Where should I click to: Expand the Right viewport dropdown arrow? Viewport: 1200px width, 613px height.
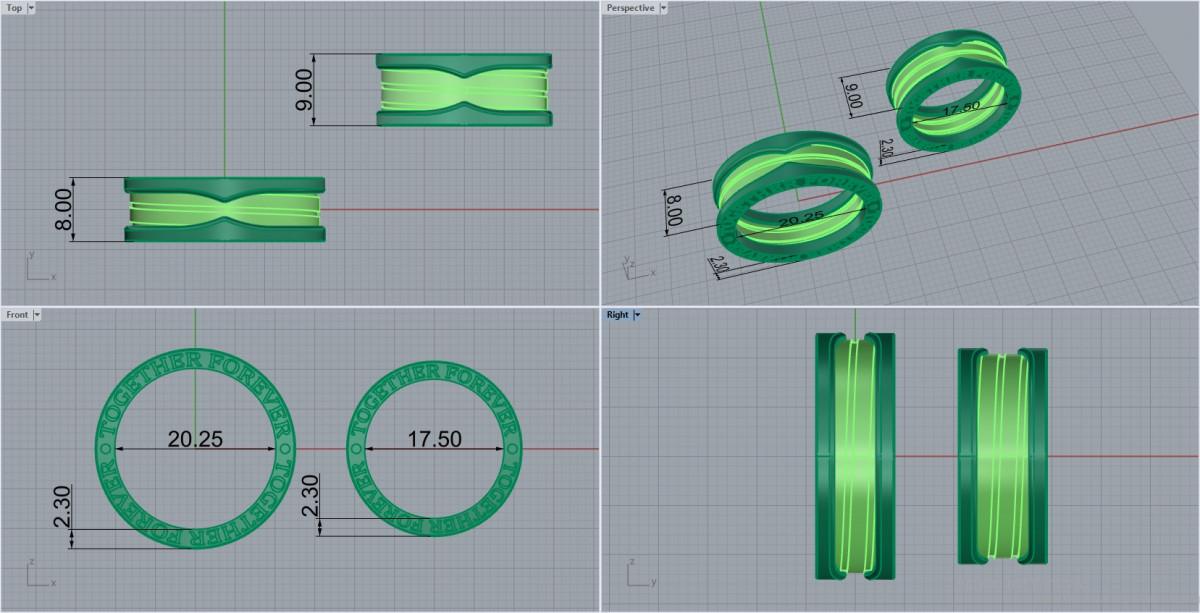637,315
